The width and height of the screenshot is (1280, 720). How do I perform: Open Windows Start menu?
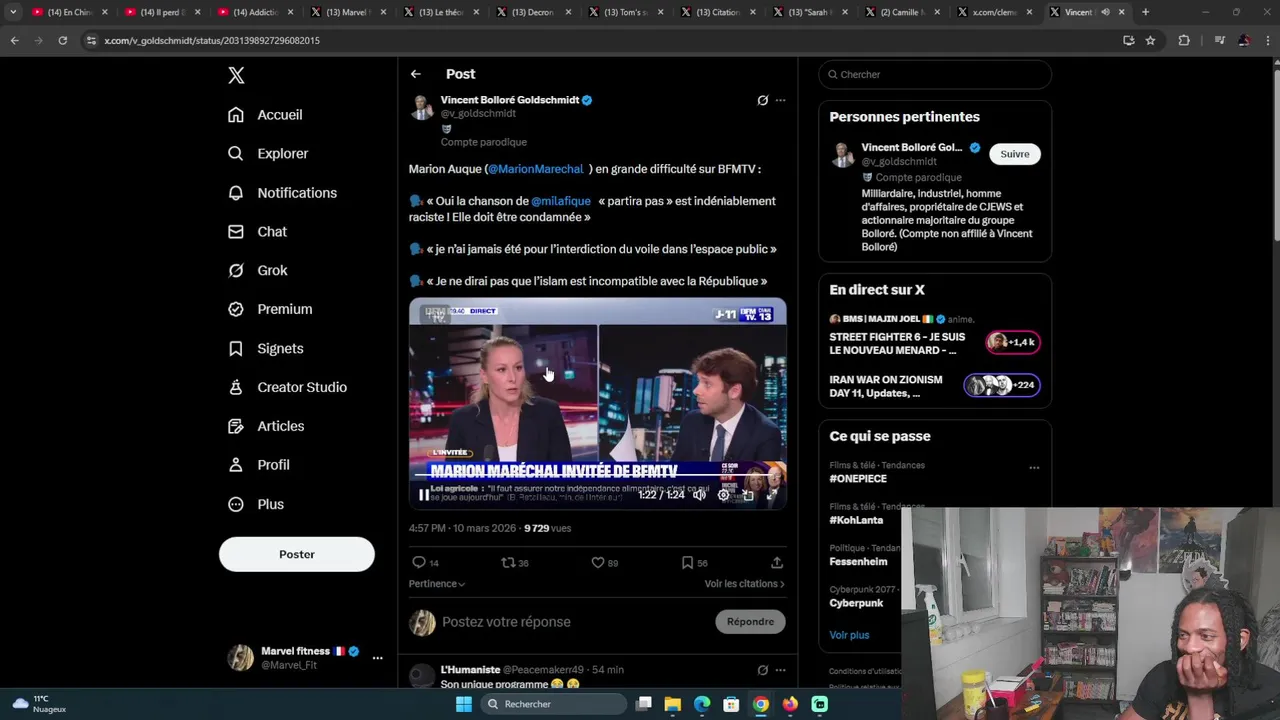464,704
